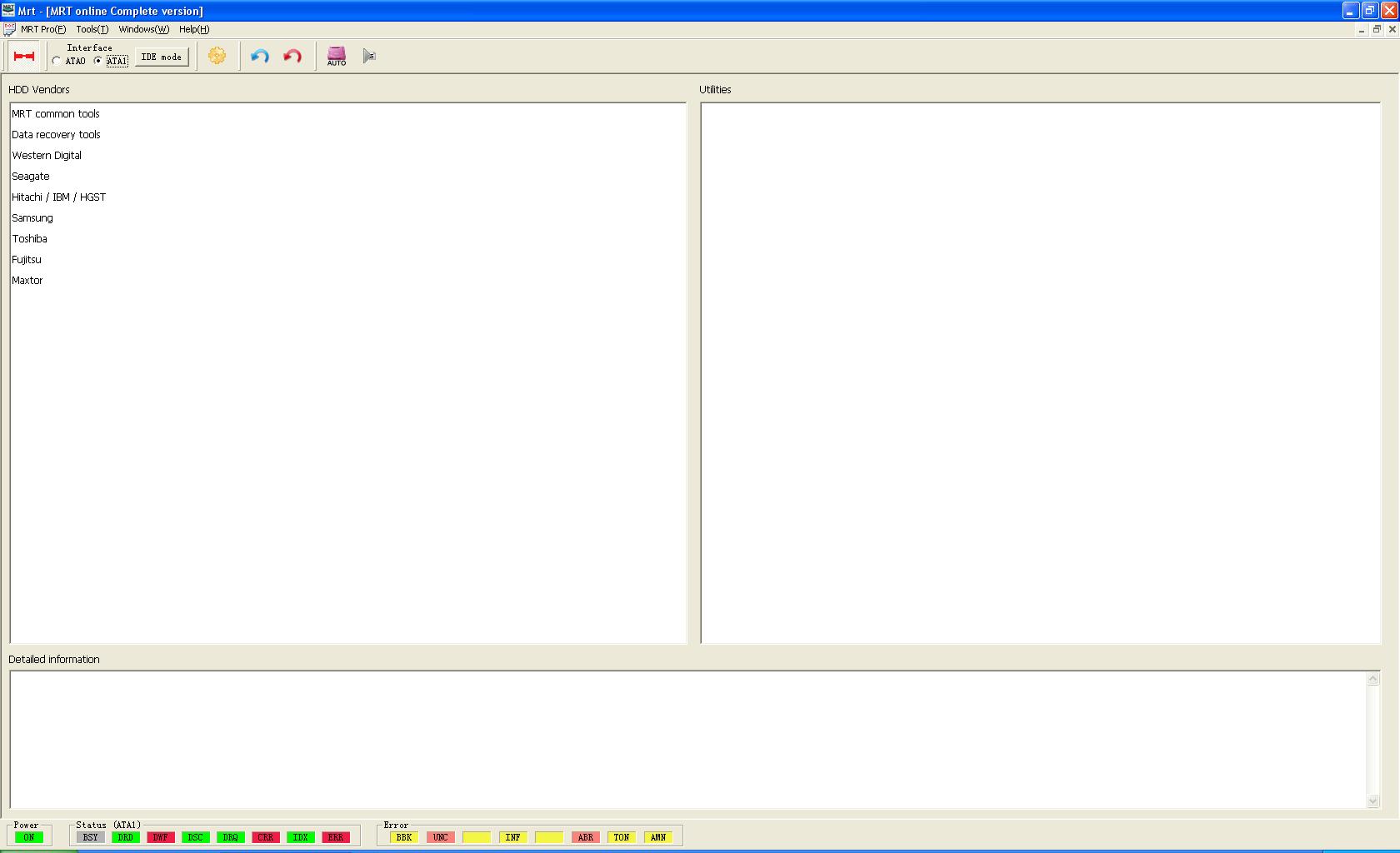Click the ERR status indicator
Image resolution: width=1400 pixels, height=853 pixels.
(x=336, y=837)
